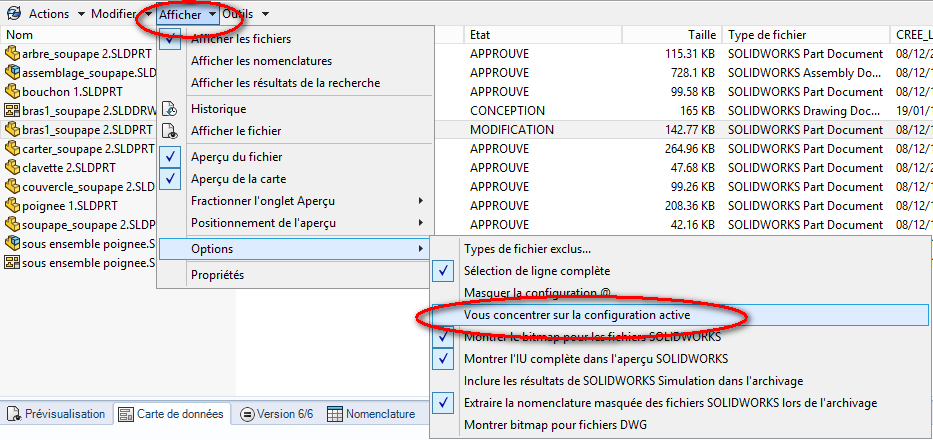Click the assembly icon of assemblage_soupape
The height and width of the screenshot is (440, 933).
click(x=12, y=73)
